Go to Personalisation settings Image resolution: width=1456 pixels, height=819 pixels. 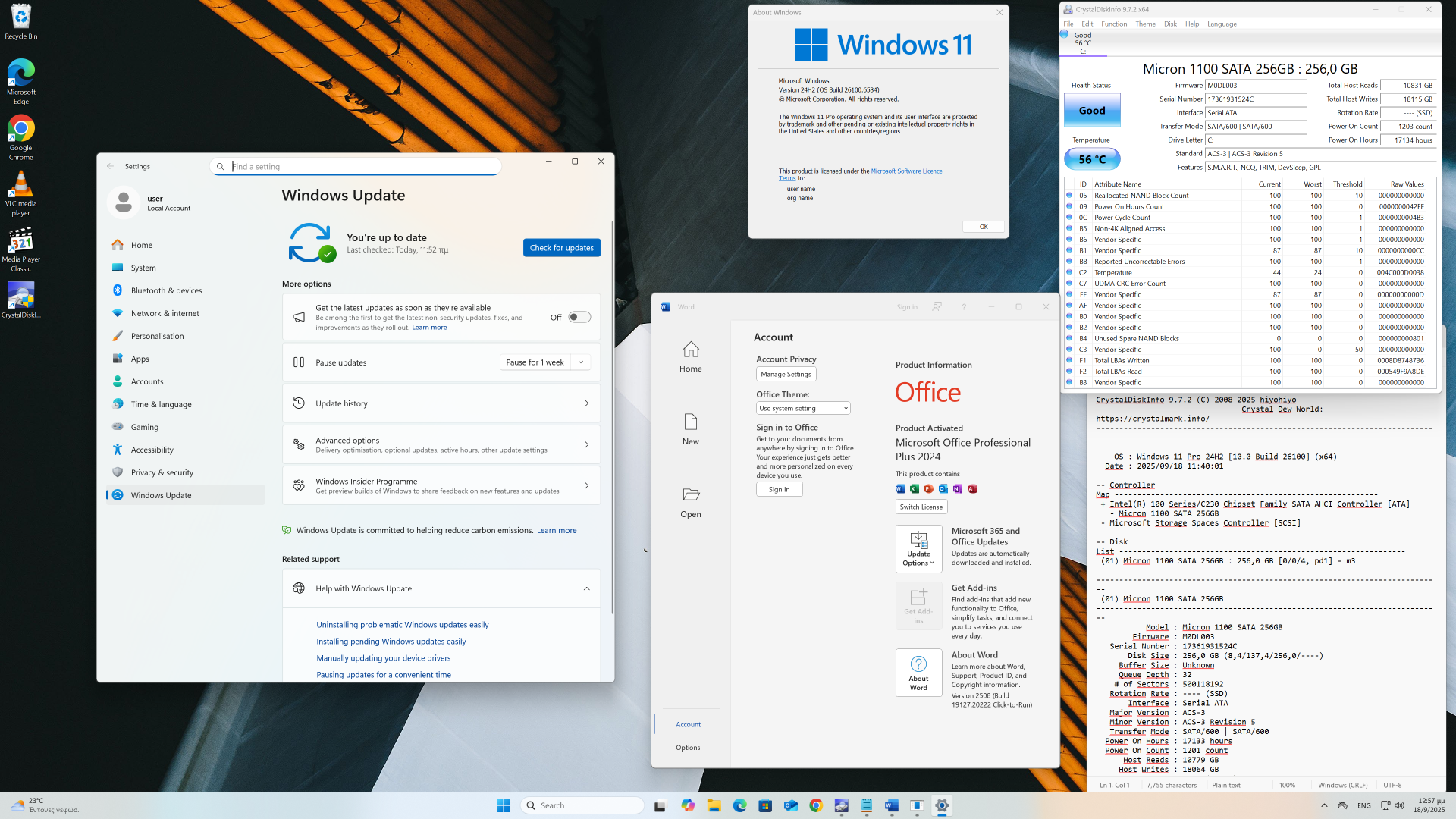click(x=185, y=336)
